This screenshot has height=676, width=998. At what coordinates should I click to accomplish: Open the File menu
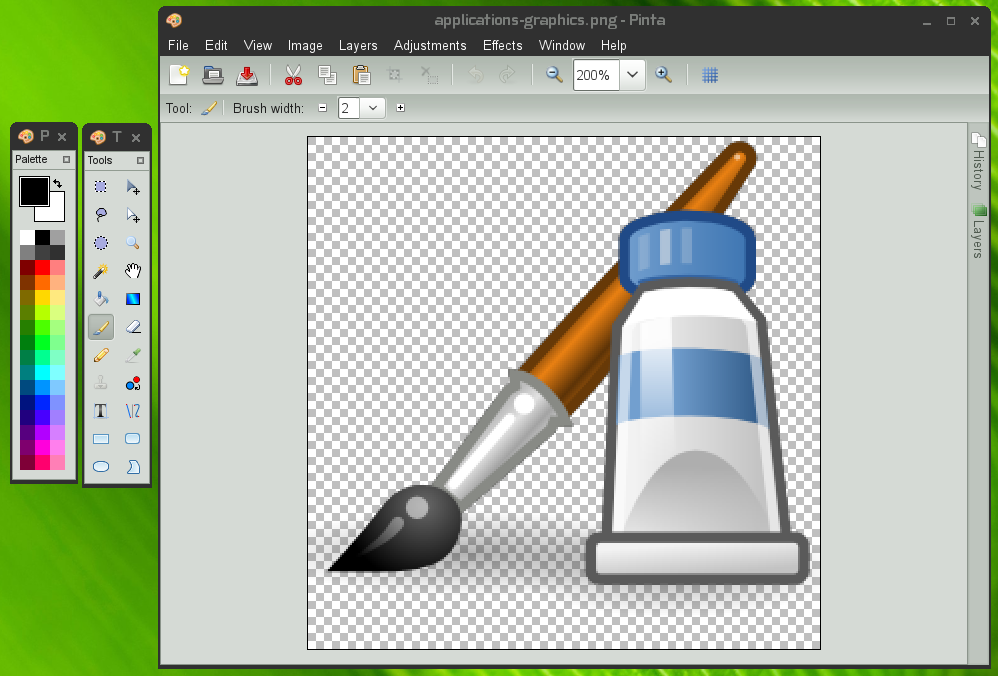point(178,45)
